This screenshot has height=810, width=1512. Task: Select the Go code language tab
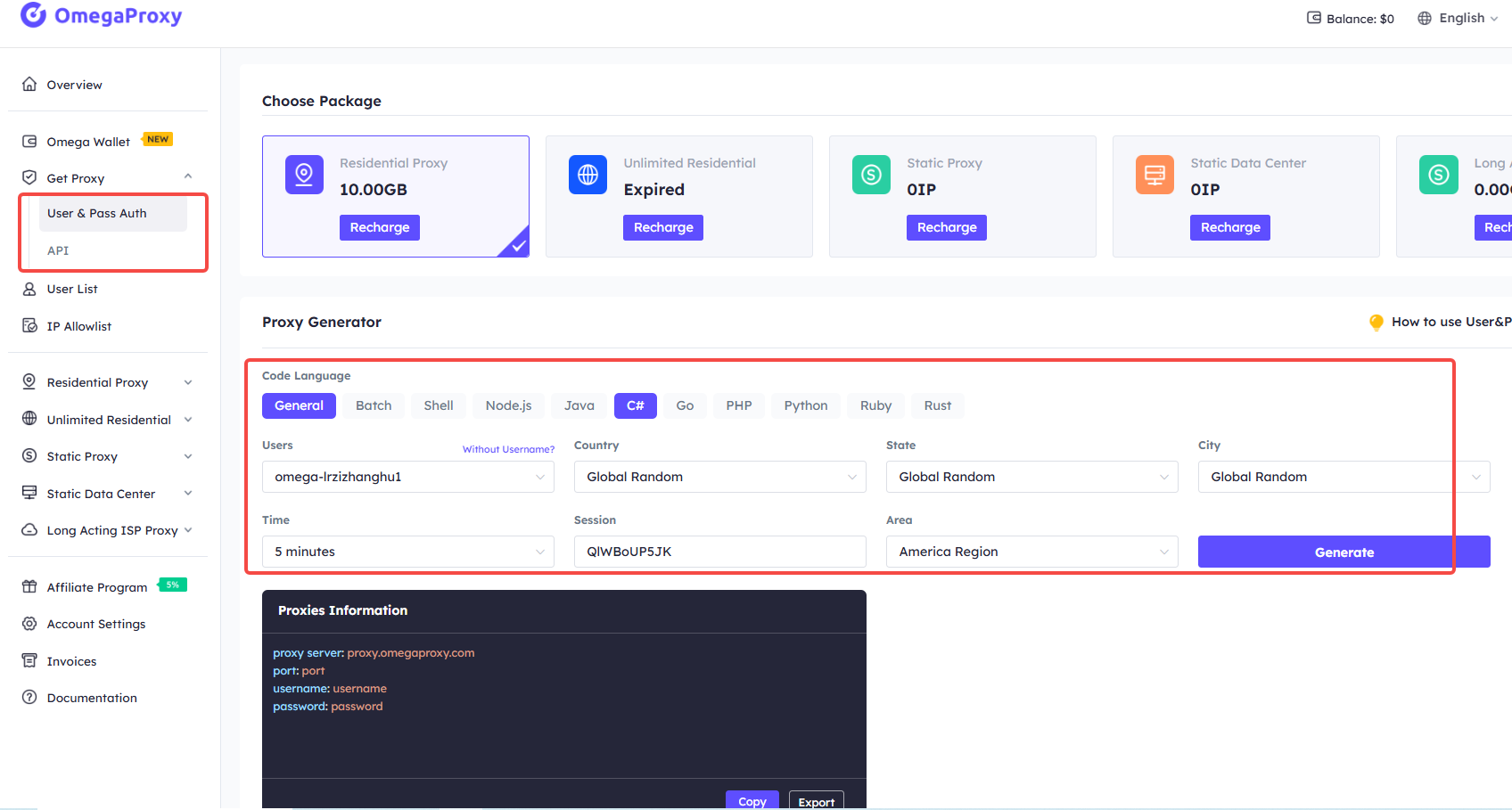tap(685, 405)
